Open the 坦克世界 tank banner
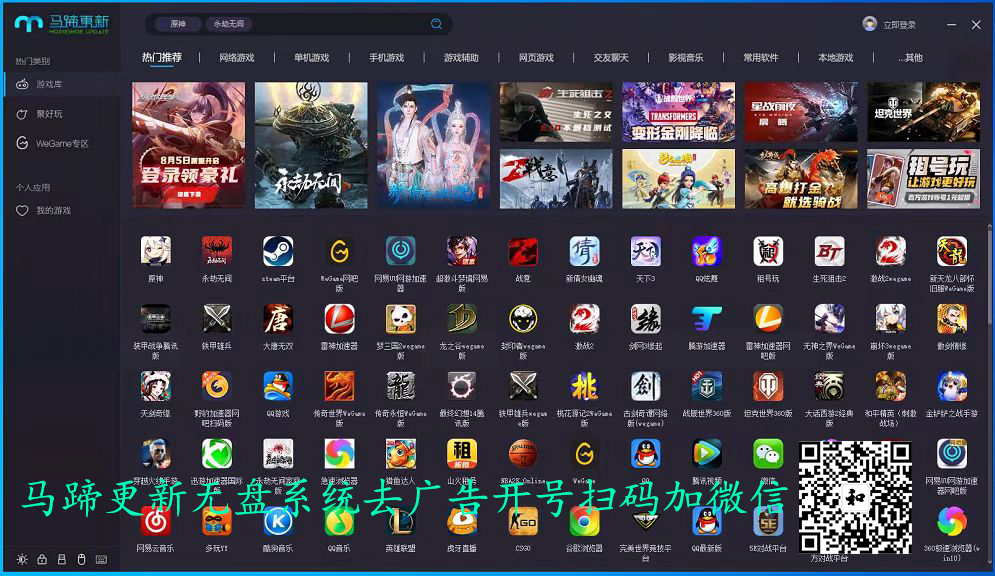The width and height of the screenshot is (995, 576). 923,112
